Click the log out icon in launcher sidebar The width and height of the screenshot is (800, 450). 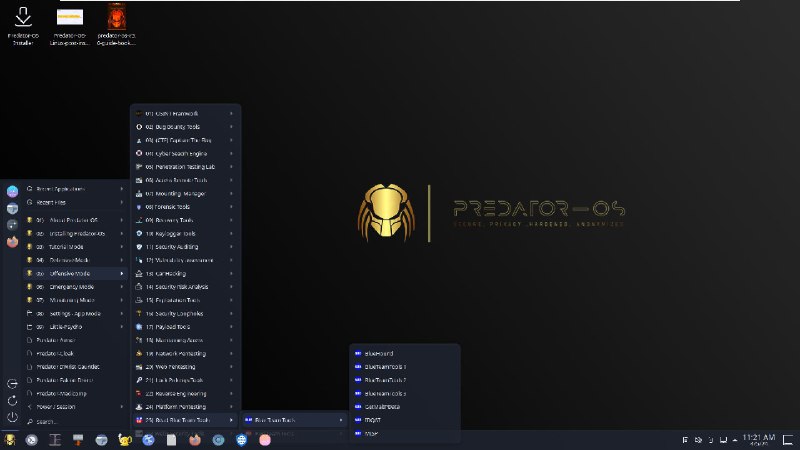click(x=12, y=384)
